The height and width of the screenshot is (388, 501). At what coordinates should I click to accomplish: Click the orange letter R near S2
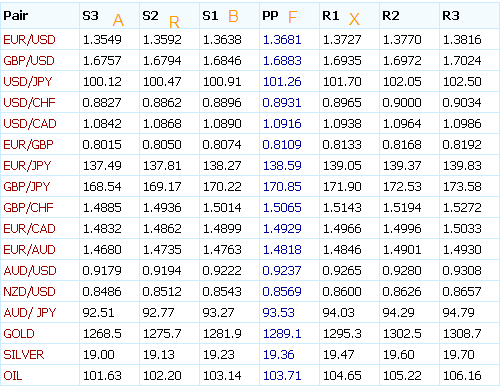point(174,22)
